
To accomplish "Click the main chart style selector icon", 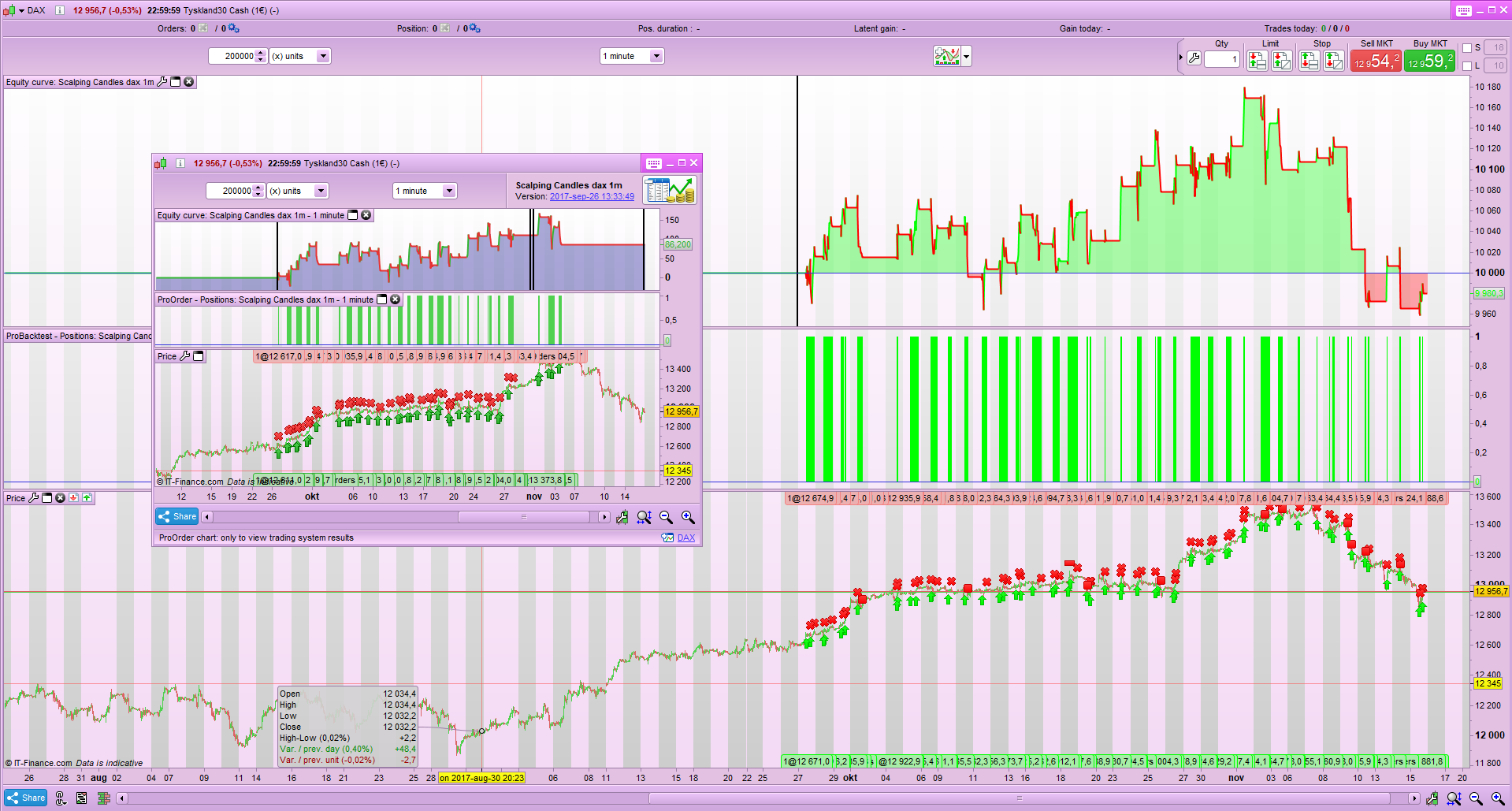I will [x=947, y=56].
